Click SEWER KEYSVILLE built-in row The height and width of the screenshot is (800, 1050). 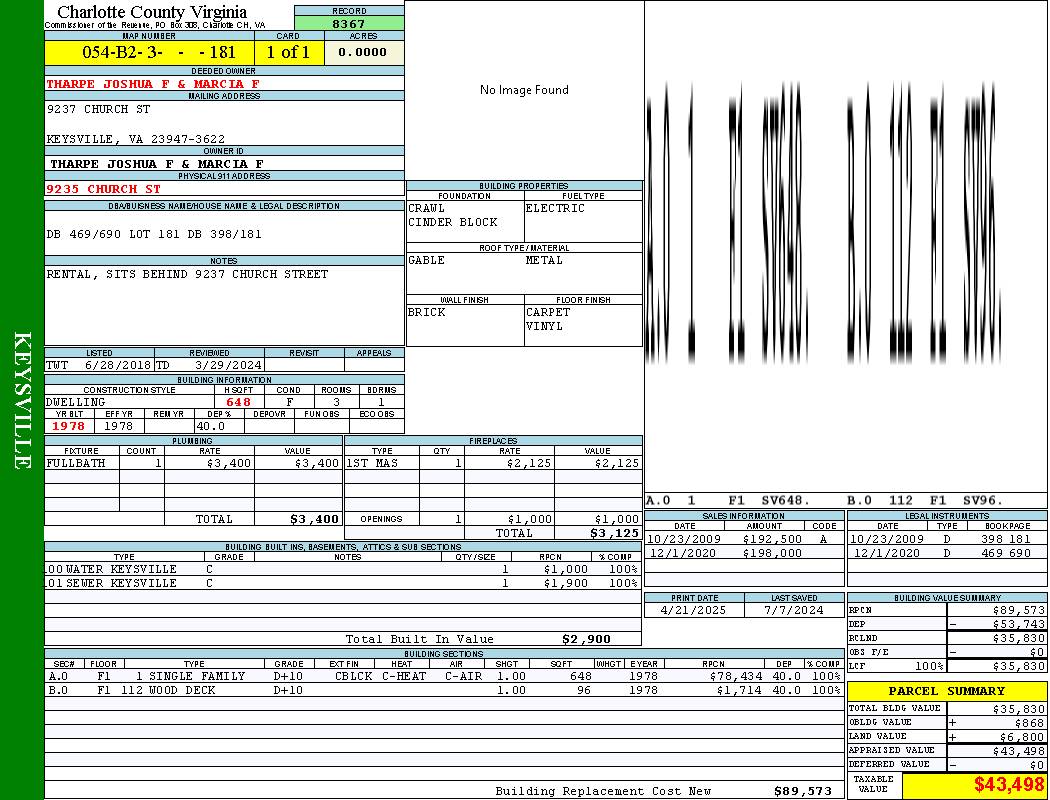pos(343,584)
